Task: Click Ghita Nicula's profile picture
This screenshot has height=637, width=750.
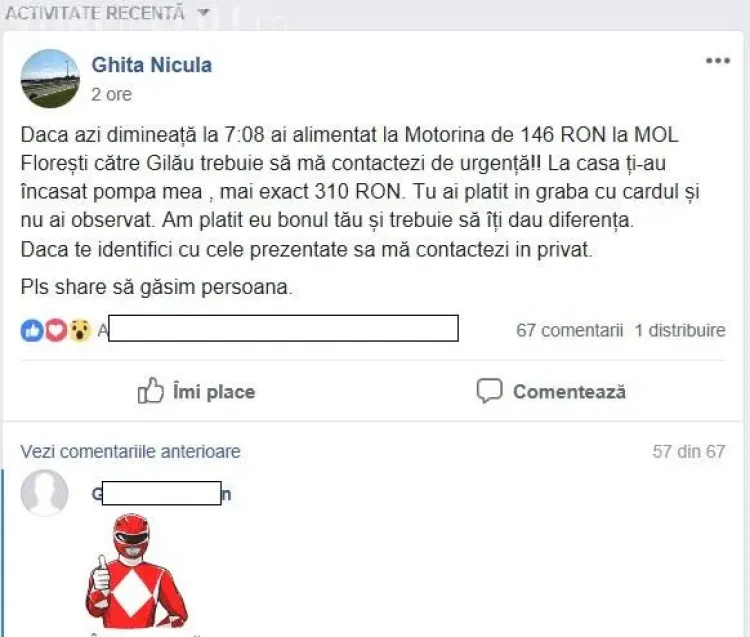Action: 50,78
